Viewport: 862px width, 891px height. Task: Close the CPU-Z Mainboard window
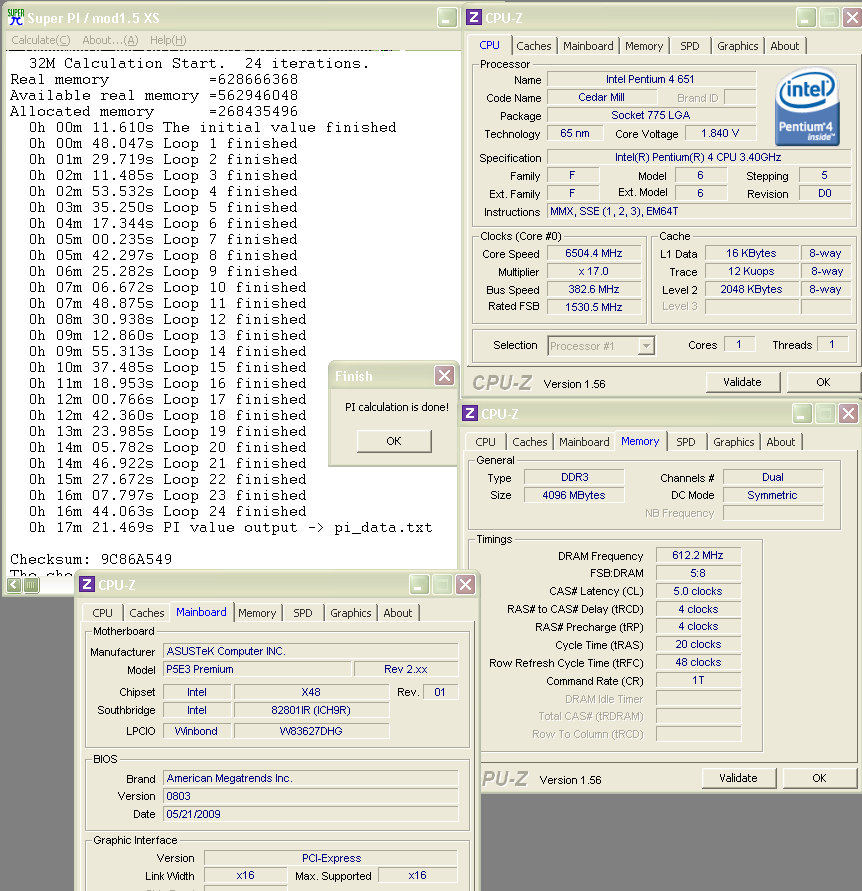[465, 584]
